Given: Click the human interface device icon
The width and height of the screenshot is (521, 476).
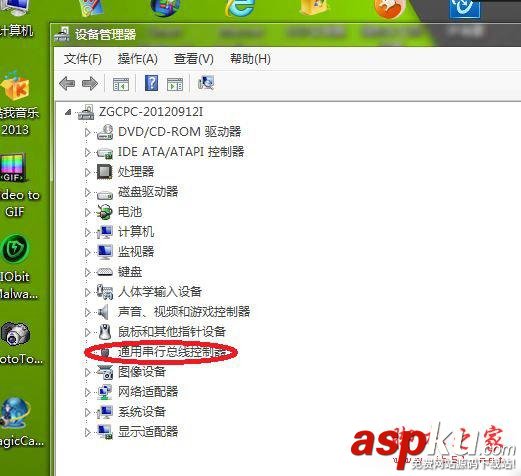Looking at the screenshot, I should pos(105,292).
